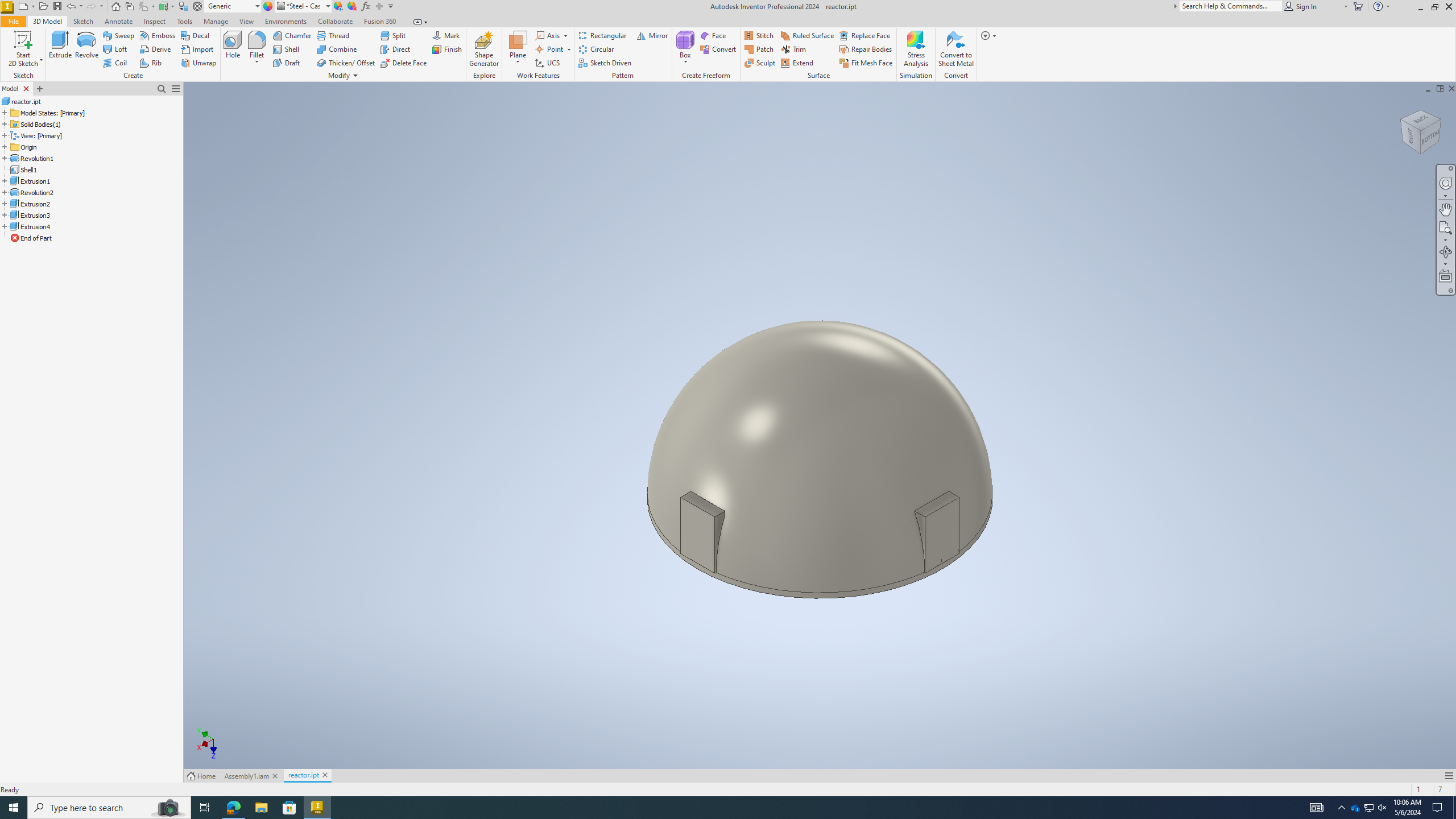1456x819 pixels.
Task: Apply the Fillet tool
Action: (x=257, y=45)
